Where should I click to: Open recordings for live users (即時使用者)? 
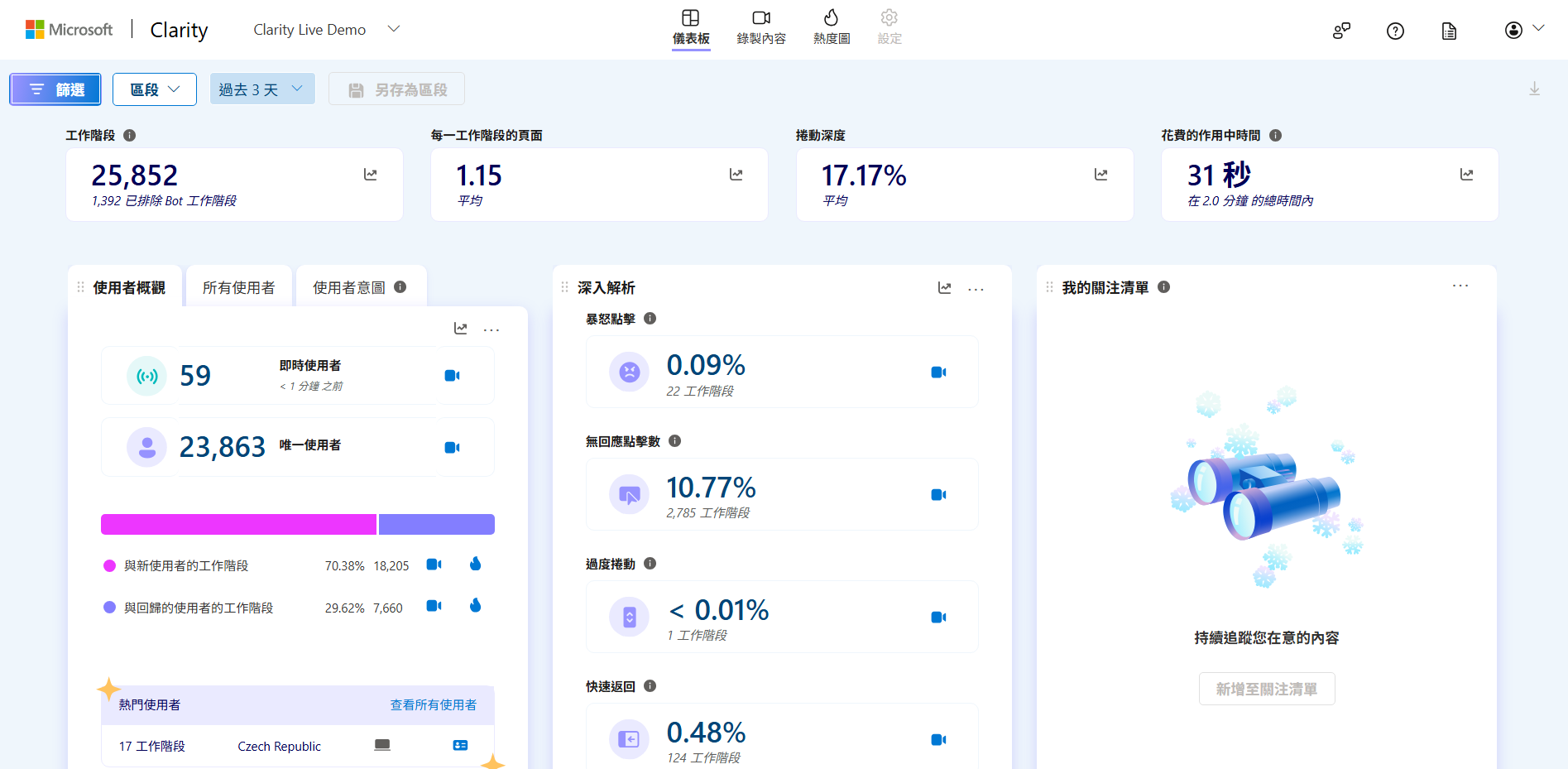pos(452,376)
